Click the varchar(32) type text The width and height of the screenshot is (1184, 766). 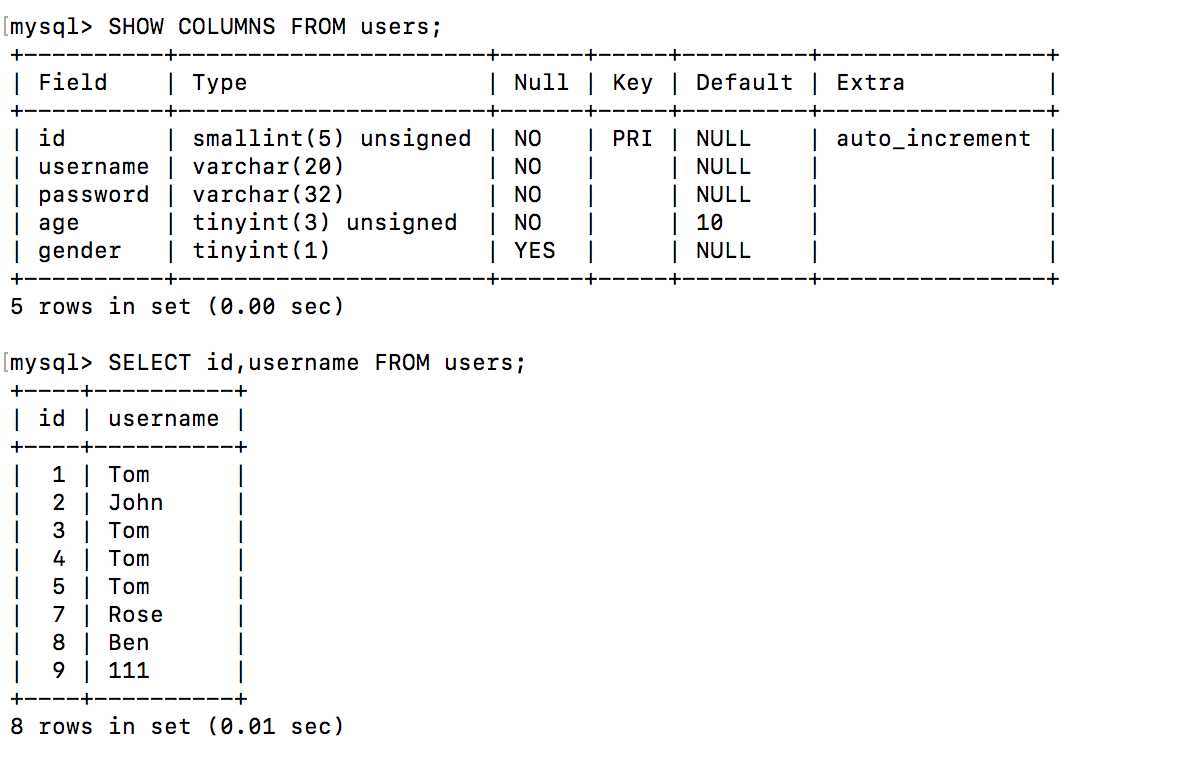click(268, 195)
